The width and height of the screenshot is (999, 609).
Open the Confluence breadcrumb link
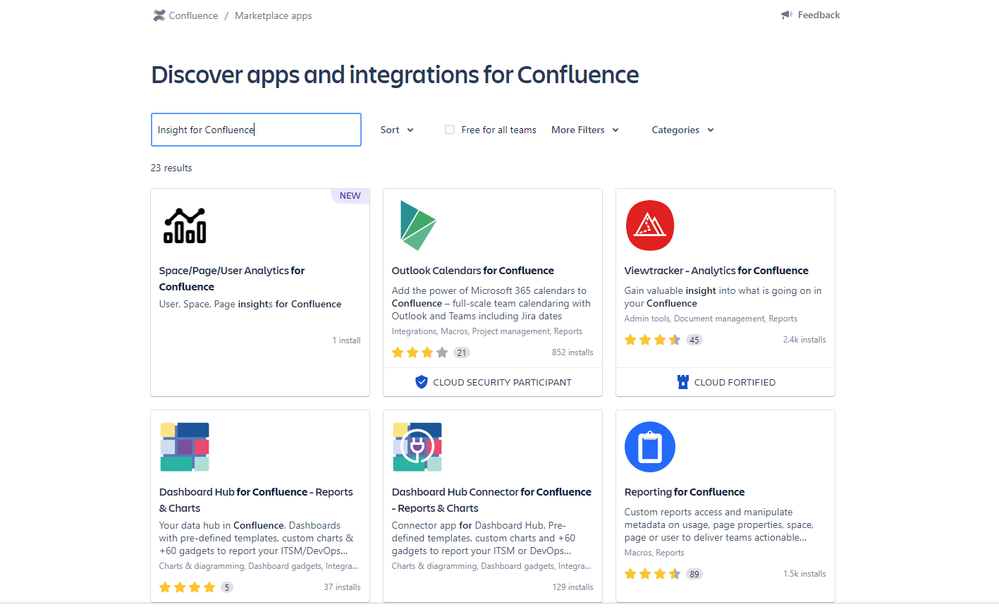[x=193, y=15]
